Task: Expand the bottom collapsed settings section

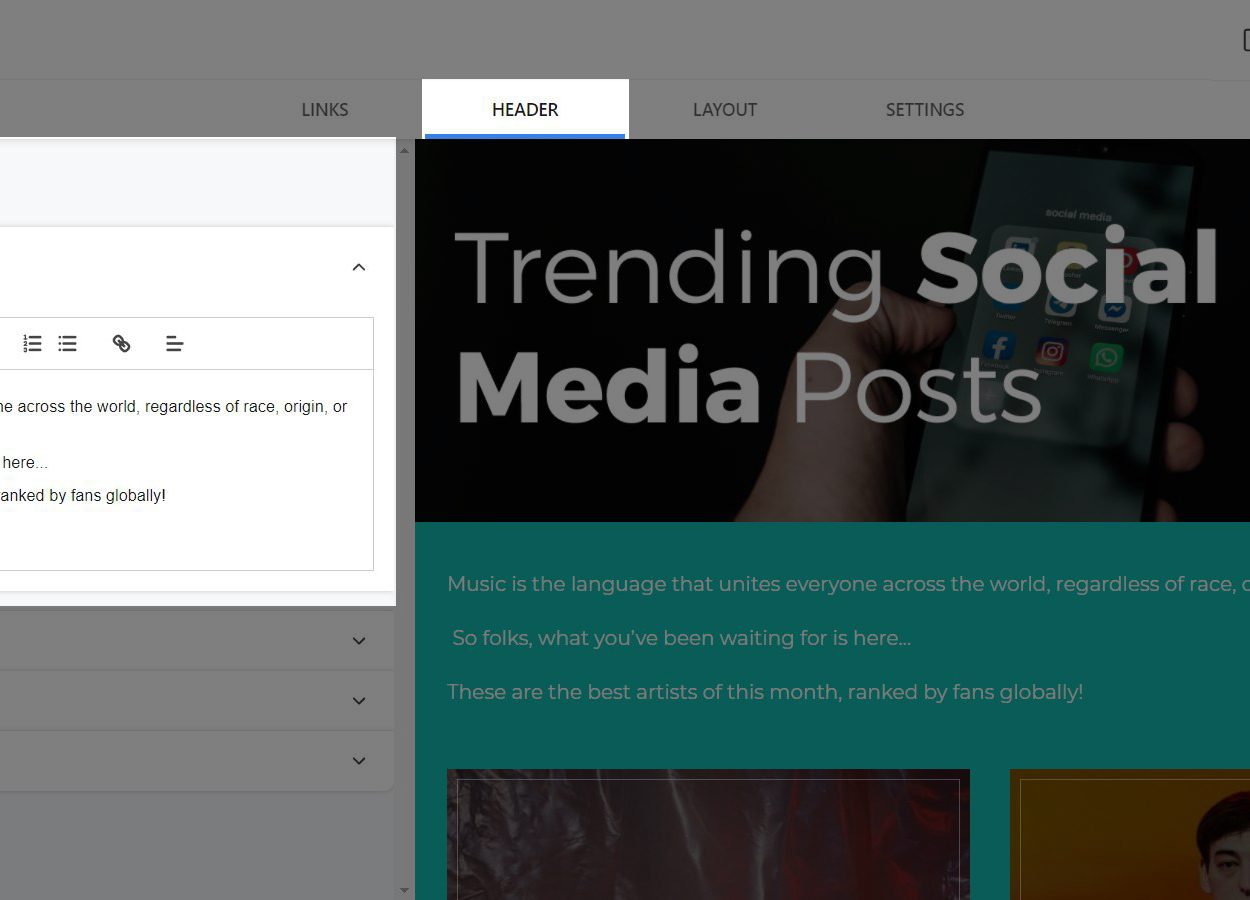Action: pos(358,760)
